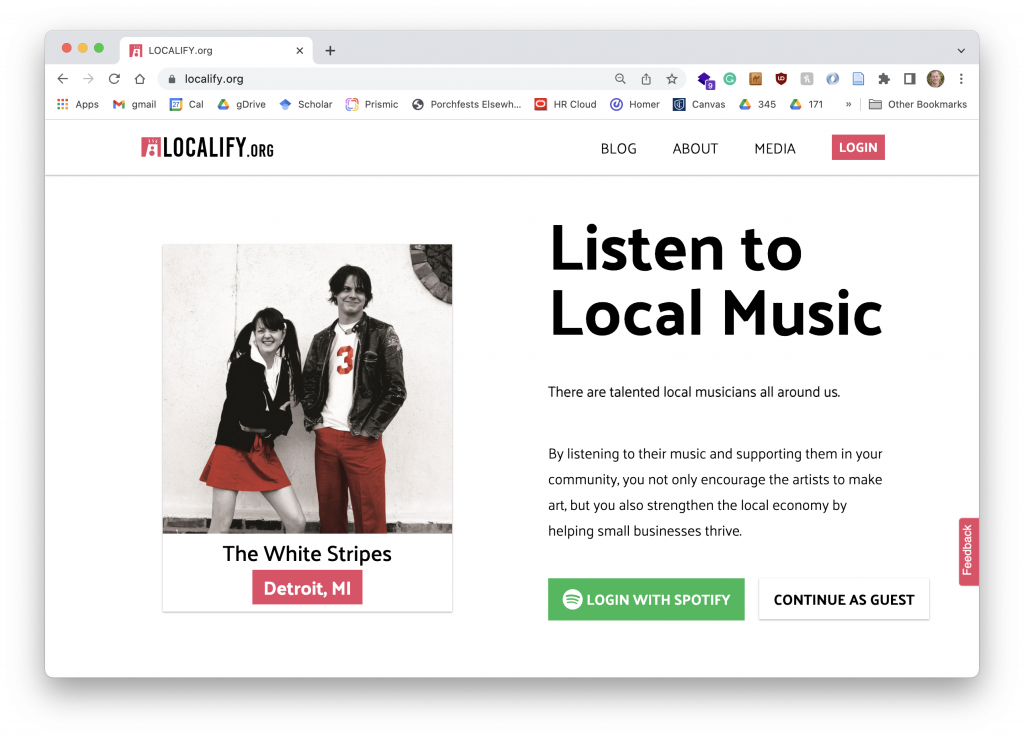Click the White Stripes band photo
This screenshot has height=737, width=1024.
pos(307,389)
